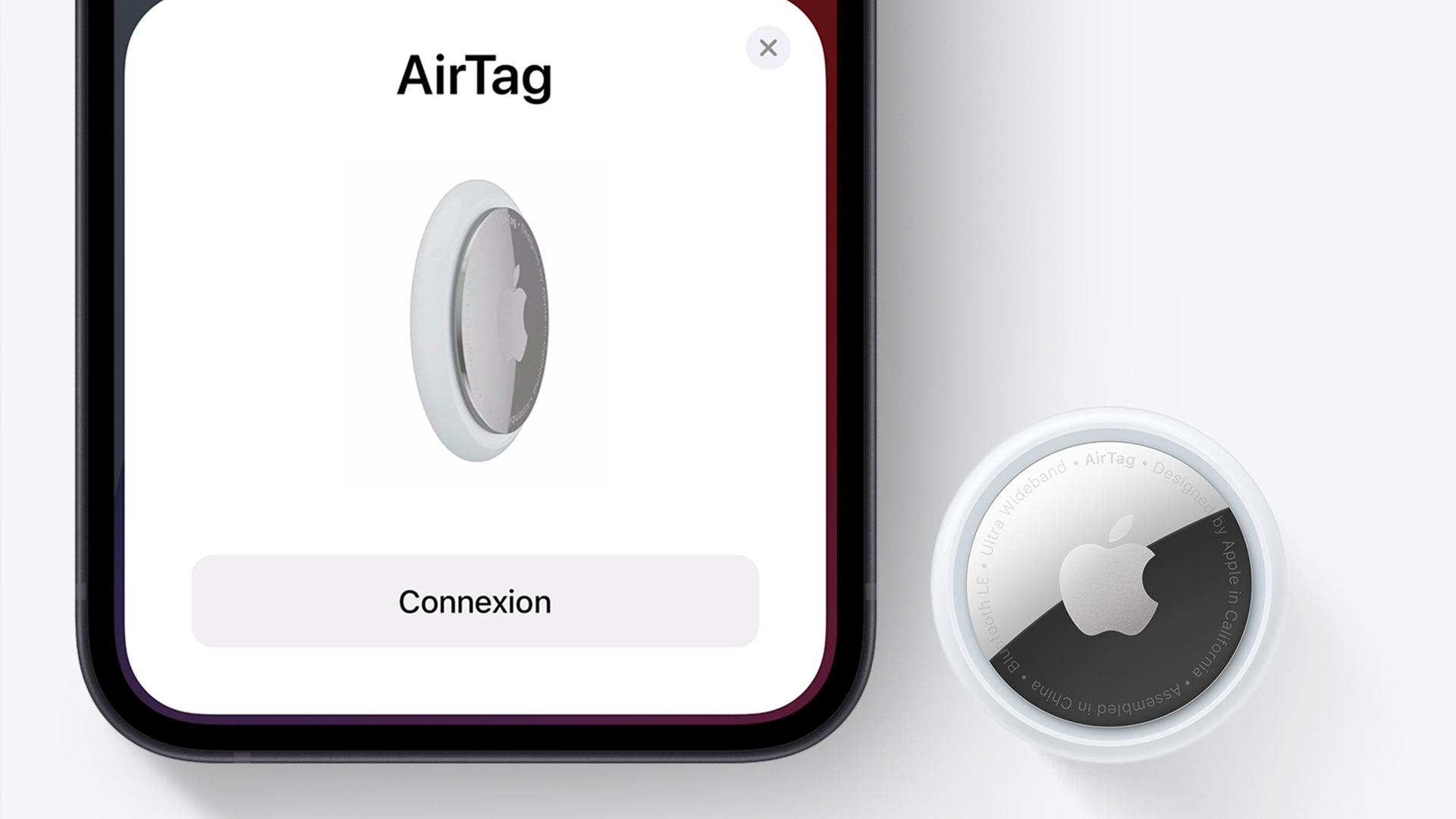Tap the Connexion action button
This screenshot has height=819, width=1456.
[475, 601]
